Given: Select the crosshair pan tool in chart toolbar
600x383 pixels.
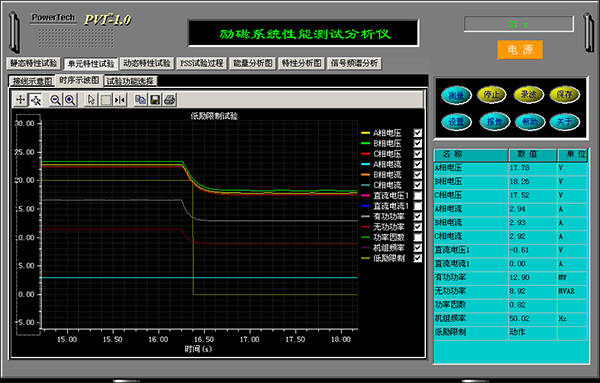Looking at the screenshot, I should coord(20,100).
